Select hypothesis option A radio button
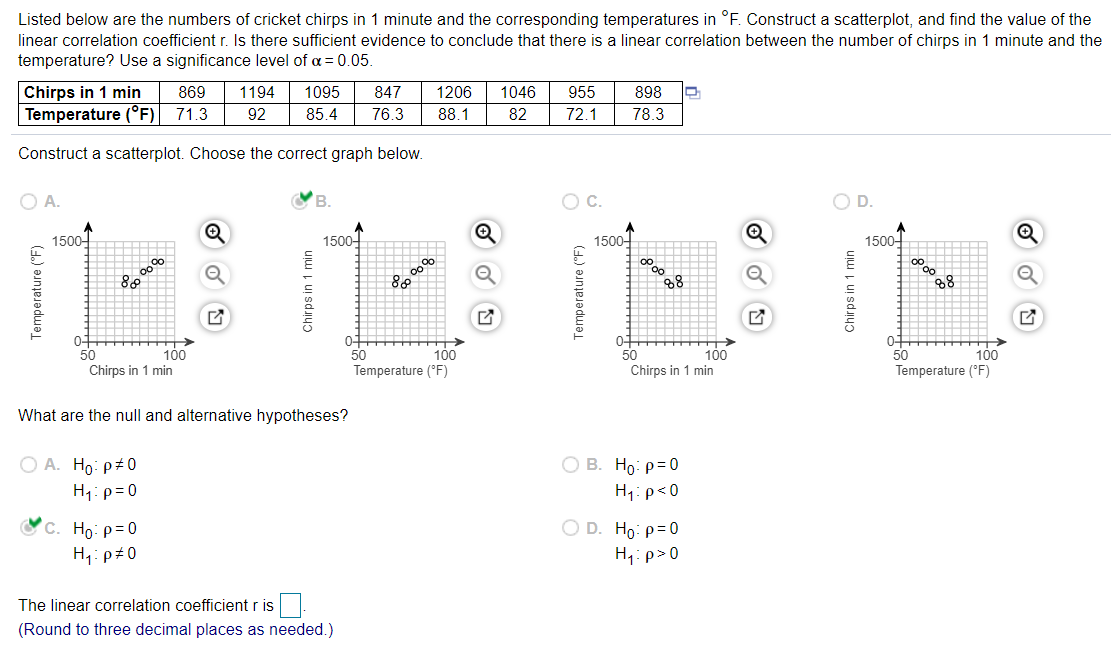The height and width of the screenshot is (659, 1112). pos(28,463)
